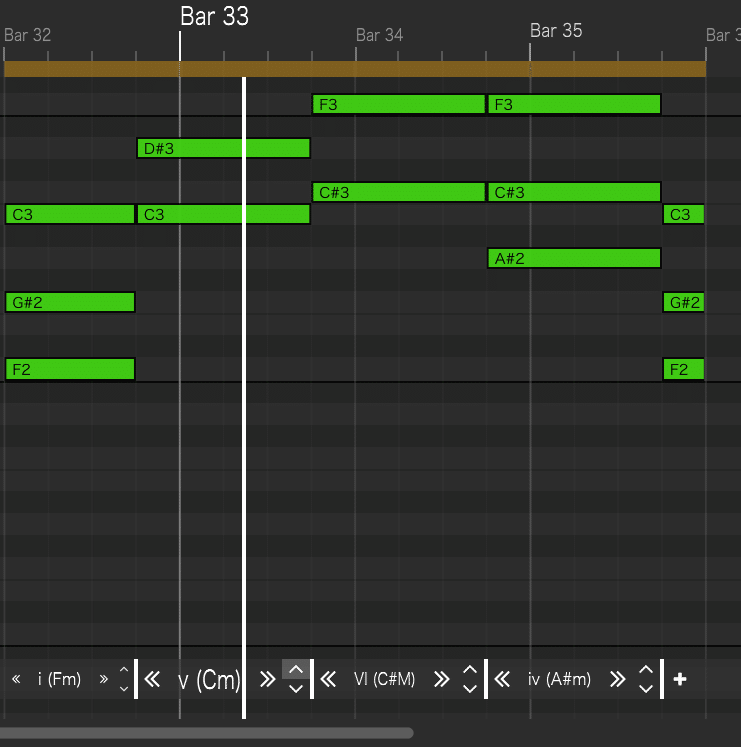Add a new chord with plus icon

[x=680, y=679]
